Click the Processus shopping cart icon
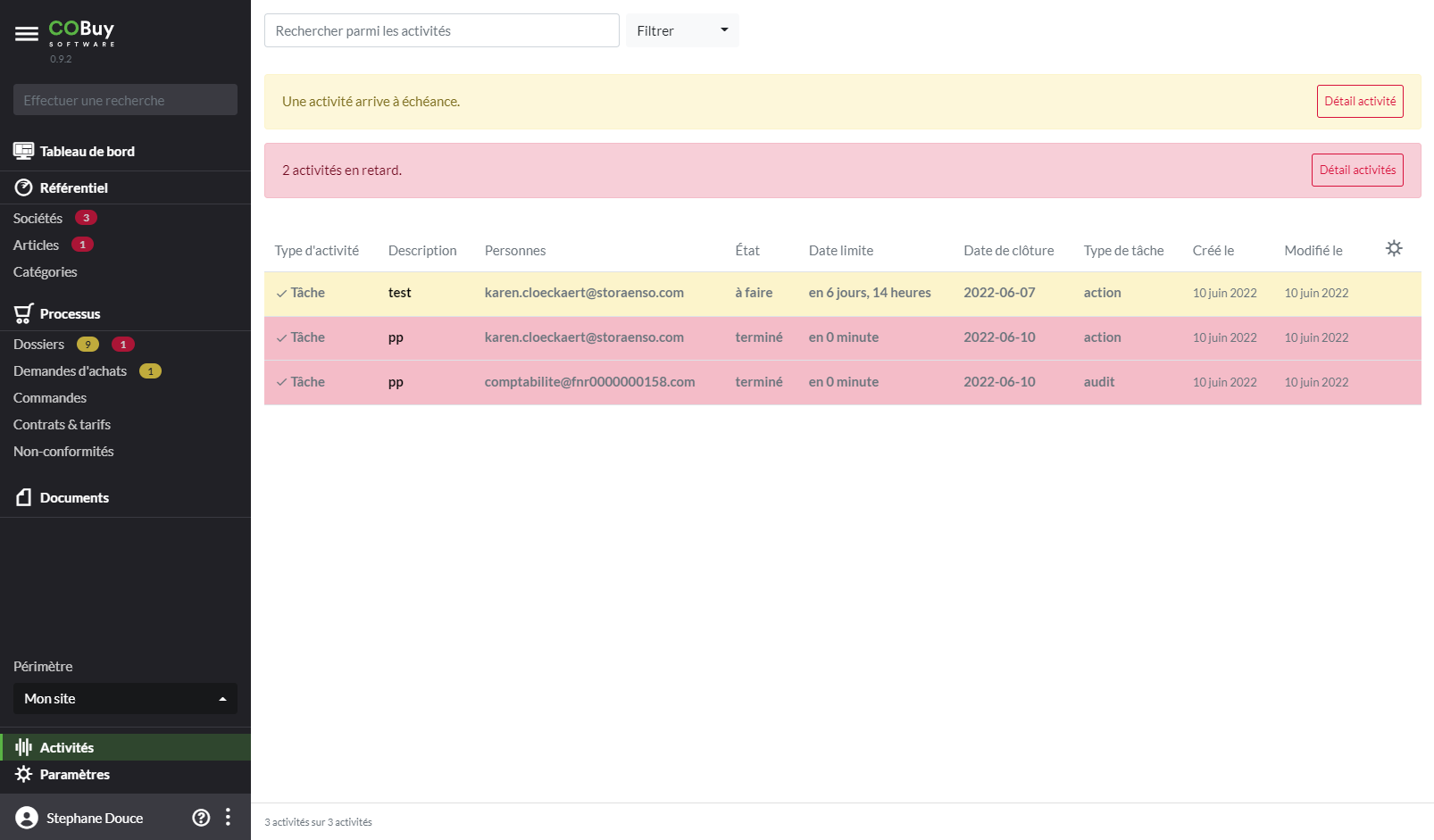This screenshot has height=840, width=1434. (x=23, y=313)
